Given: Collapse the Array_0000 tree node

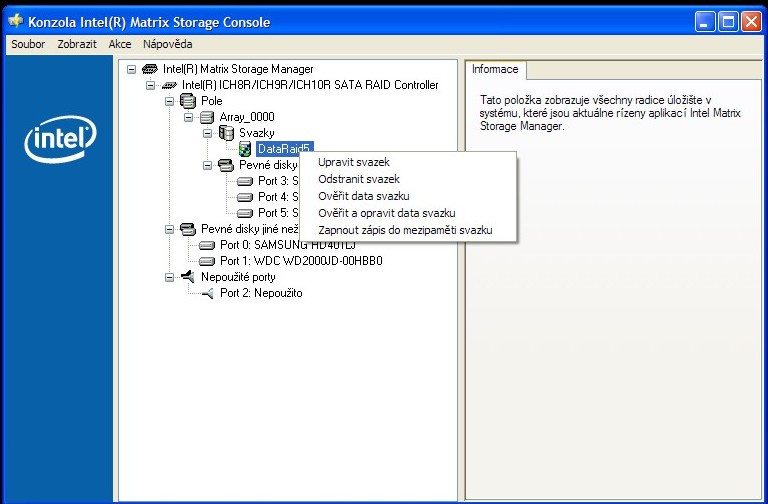Looking at the screenshot, I should pyautogui.click(x=189, y=117).
